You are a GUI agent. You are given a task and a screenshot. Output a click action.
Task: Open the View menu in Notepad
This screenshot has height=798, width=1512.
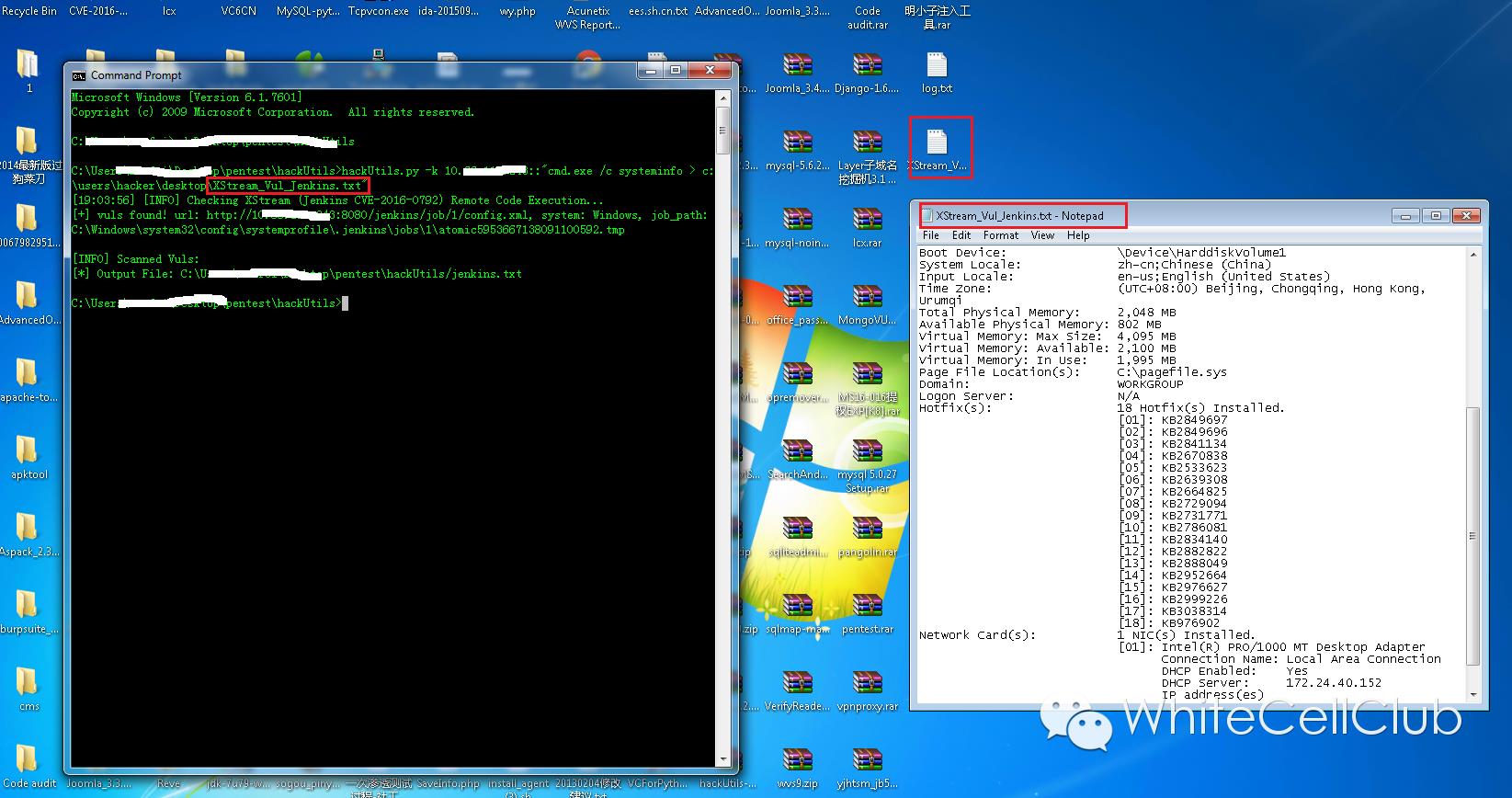click(x=1042, y=235)
